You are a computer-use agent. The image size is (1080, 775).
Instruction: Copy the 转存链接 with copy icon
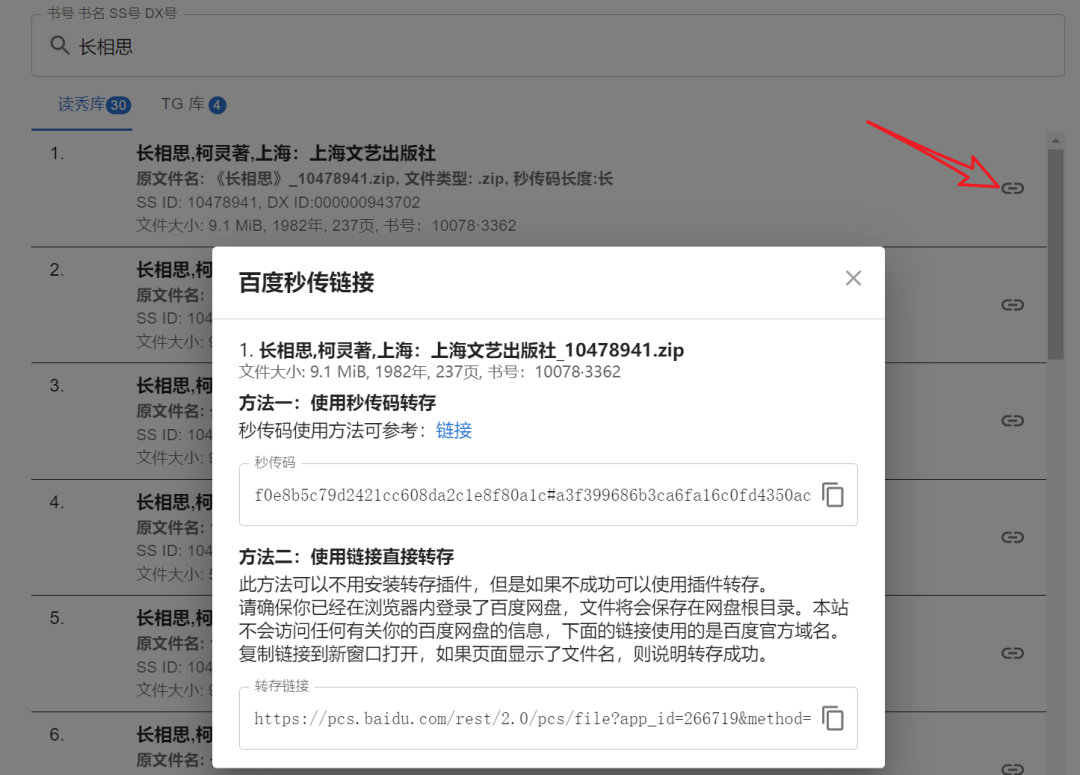(x=833, y=718)
